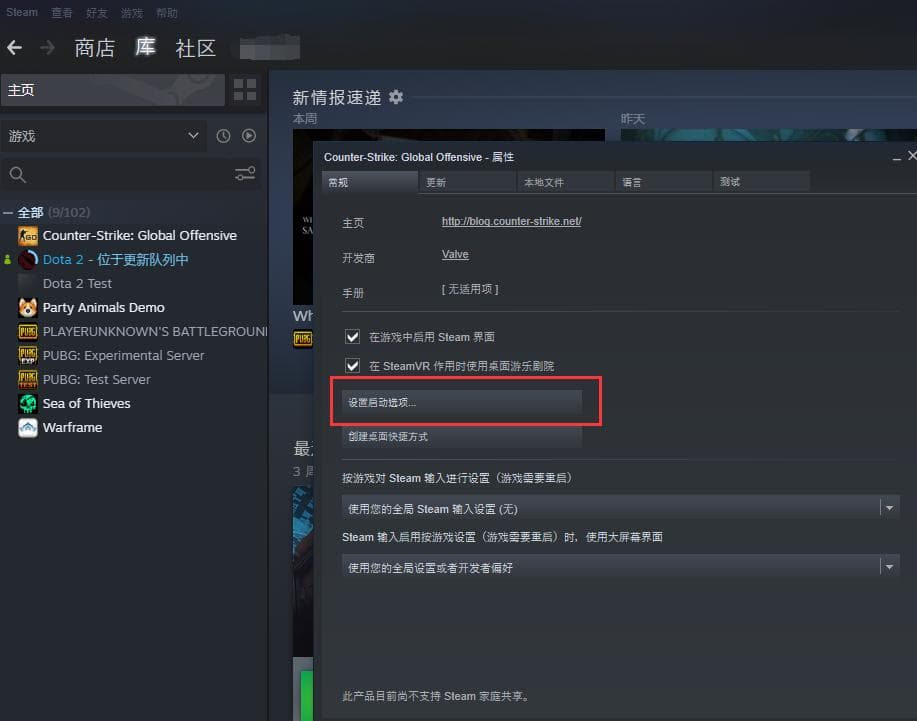Viewport: 917px width, 721px height.
Task: Open advanced filter sliders icon
Action: (x=245, y=174)
